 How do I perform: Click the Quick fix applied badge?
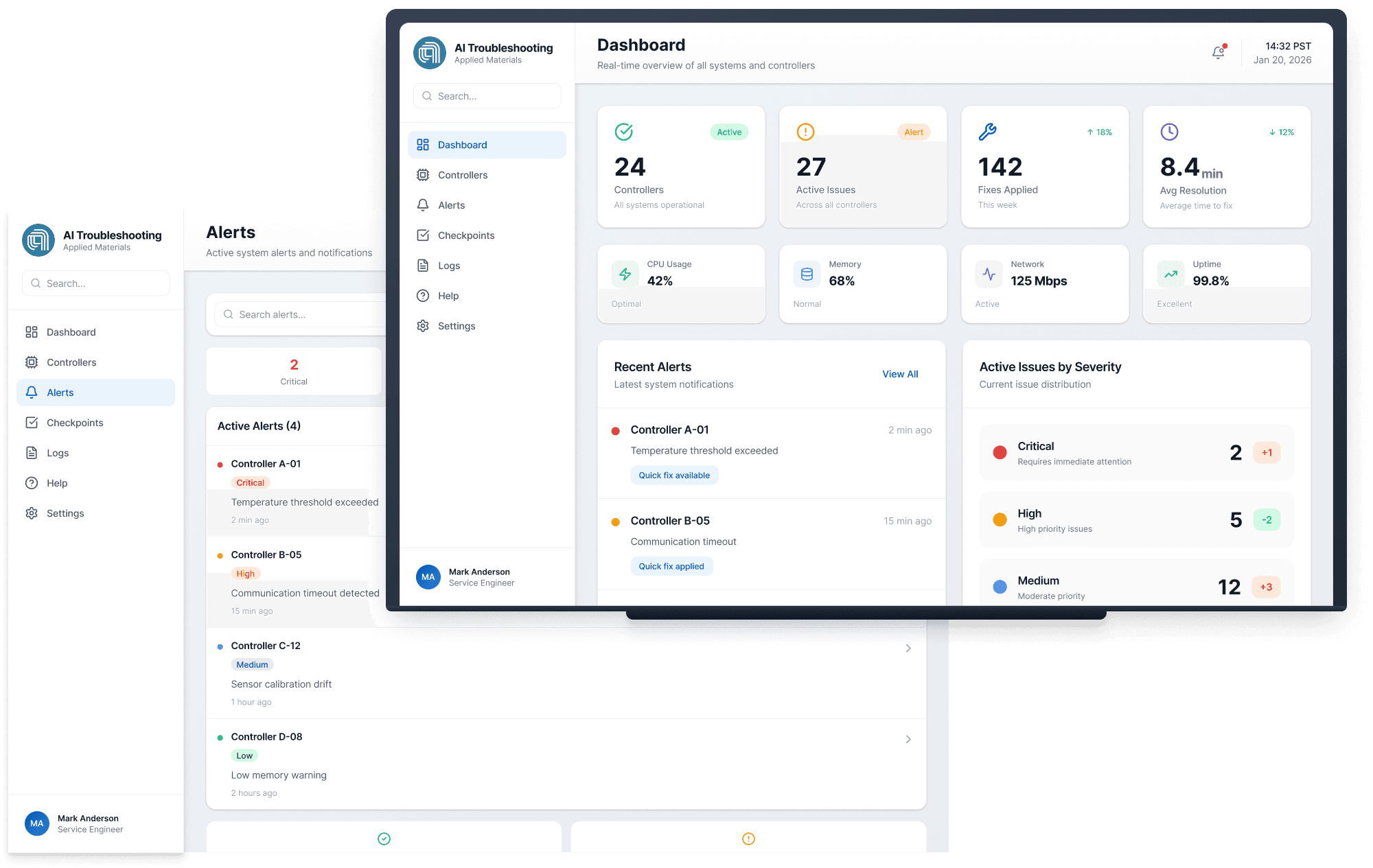click(x=671, y=566)
